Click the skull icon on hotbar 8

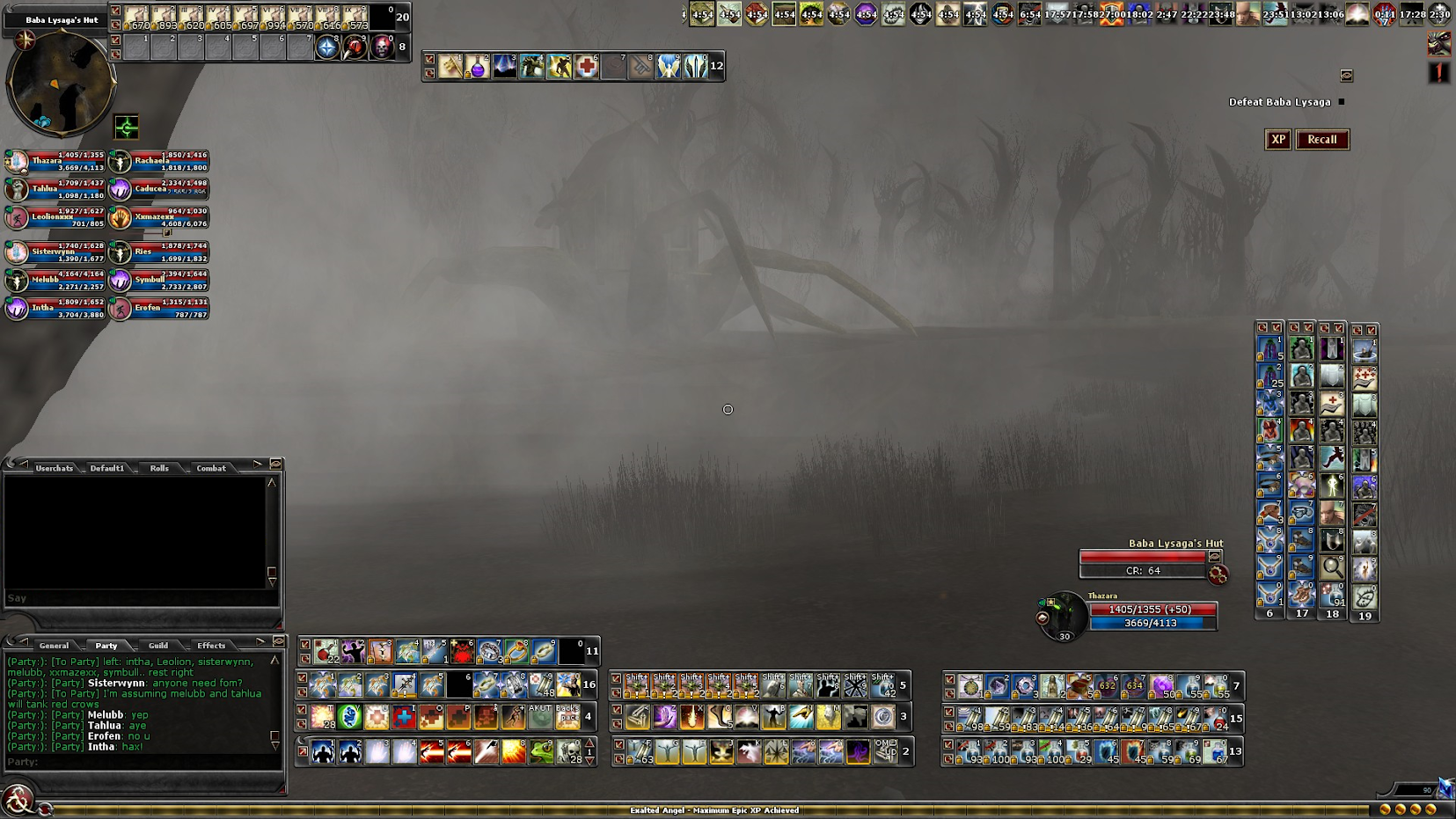[382, 47]
